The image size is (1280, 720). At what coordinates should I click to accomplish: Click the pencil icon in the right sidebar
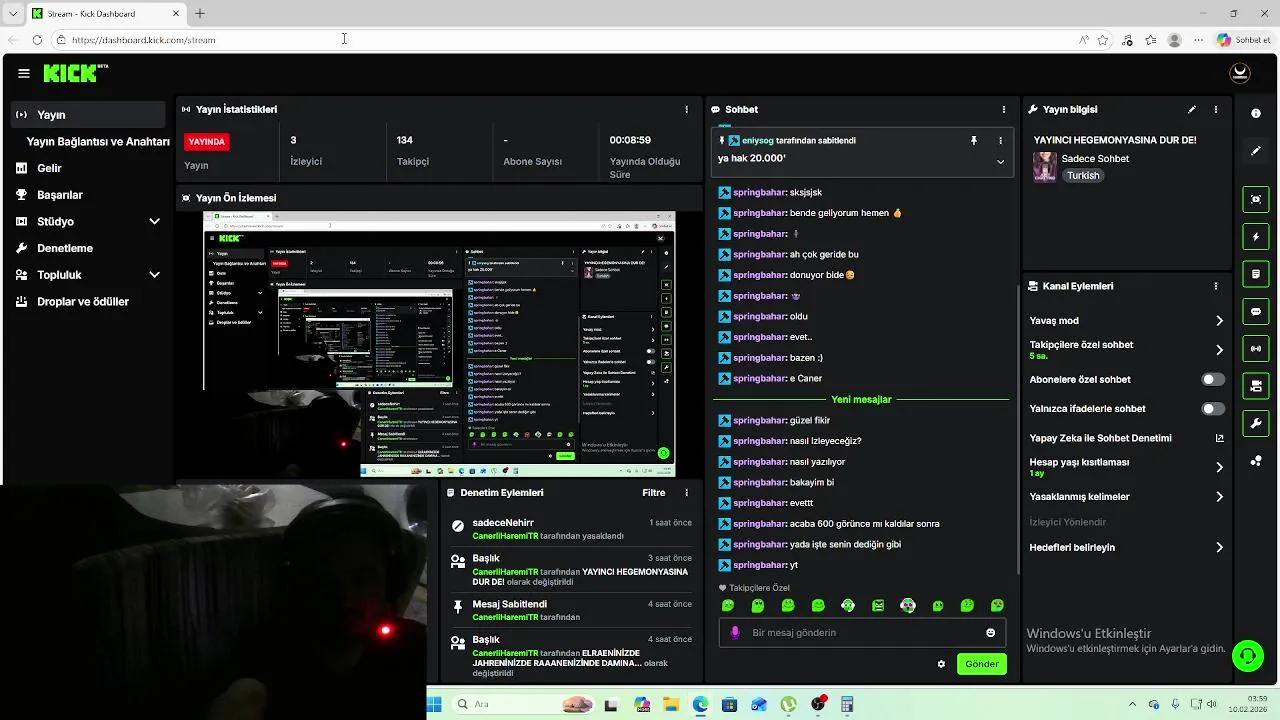(x=1256, y=151)
